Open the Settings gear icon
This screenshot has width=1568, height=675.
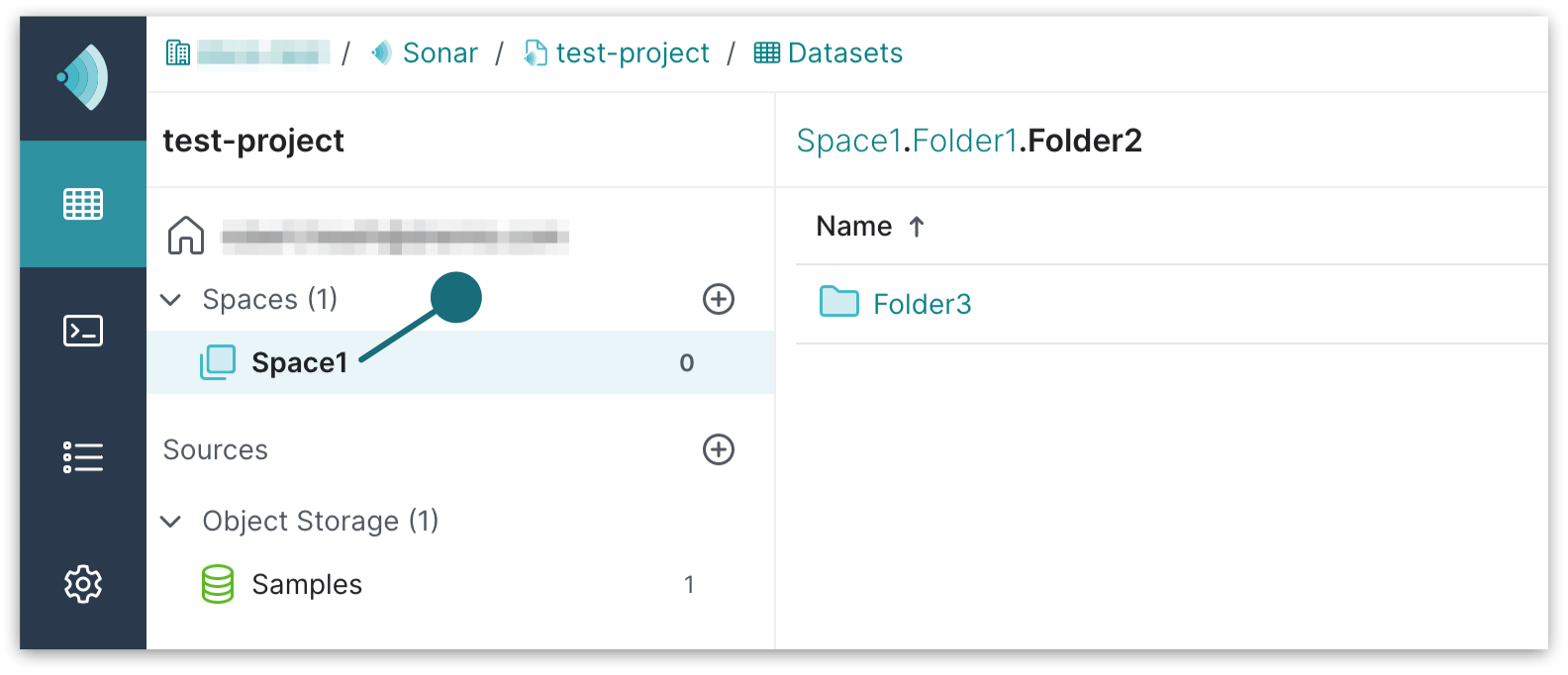point(83,584)
